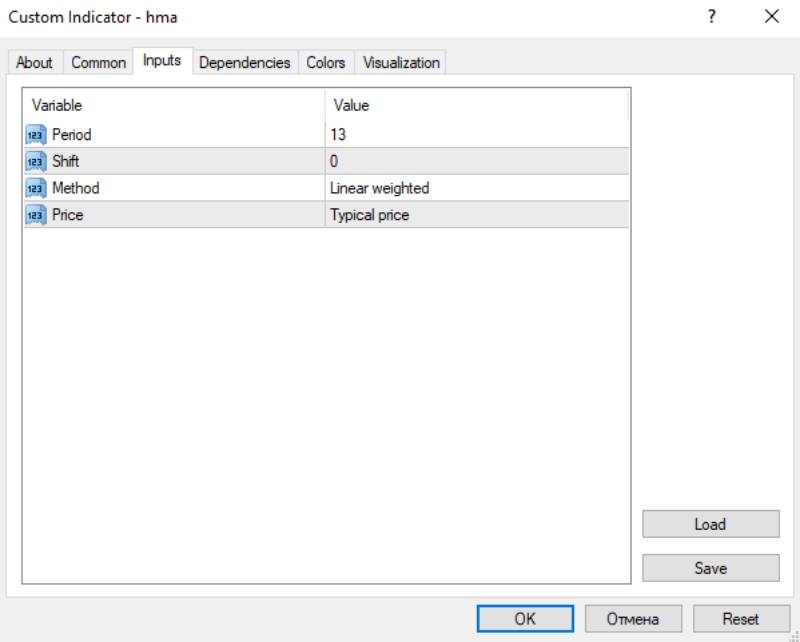Show the Visualization tab

point(401,62)
